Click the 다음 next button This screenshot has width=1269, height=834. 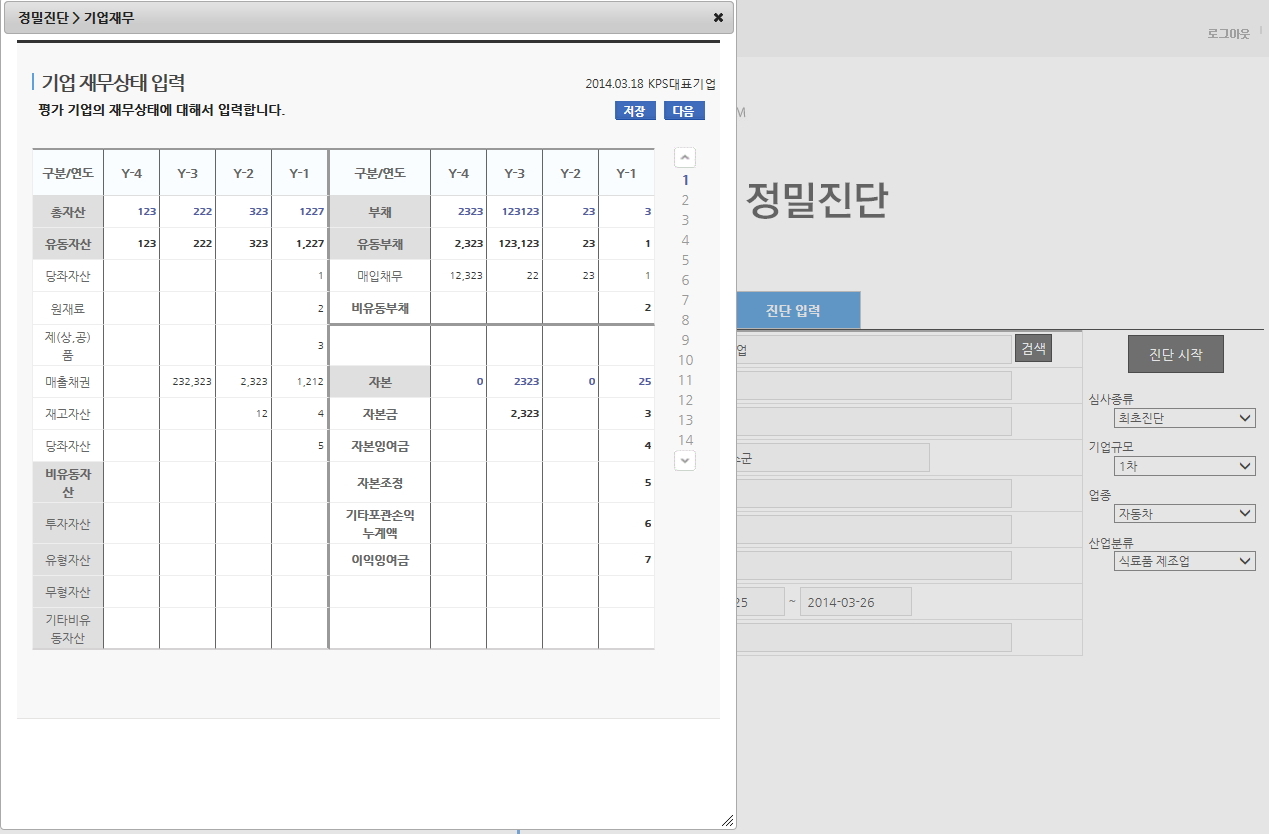pyautogui.click(x=684, y=111)
